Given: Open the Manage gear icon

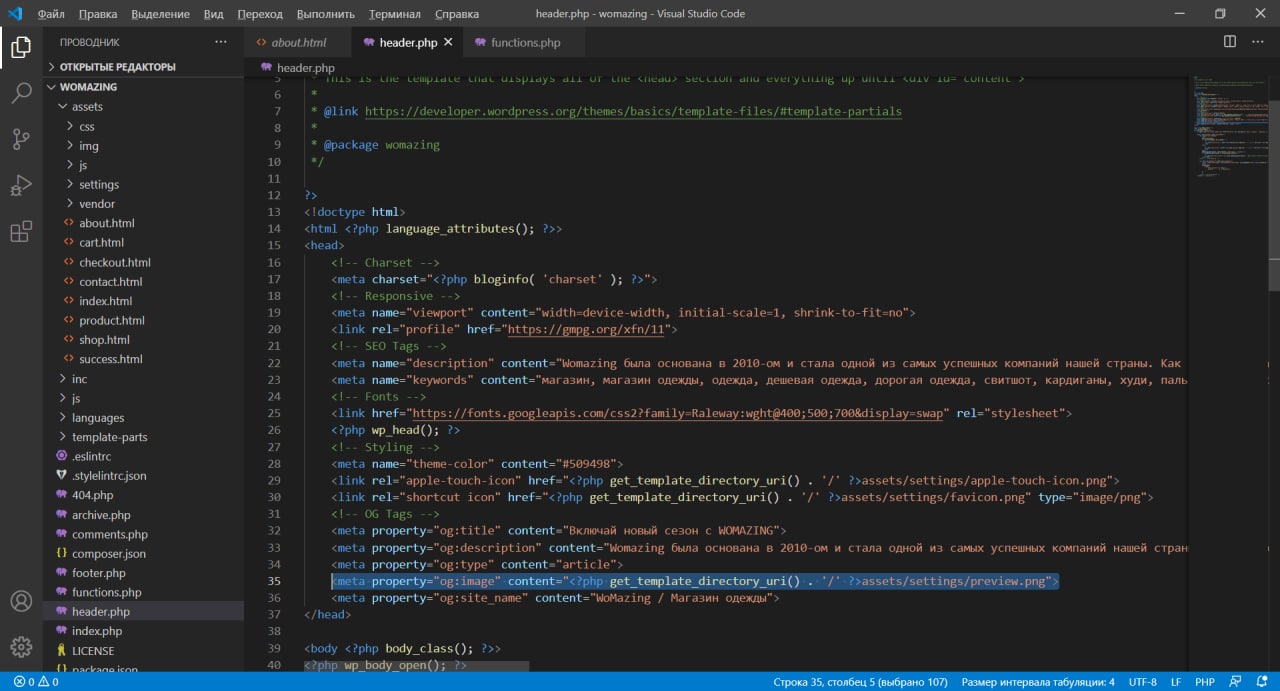Looking at the screenshot, I should (21, 647).
